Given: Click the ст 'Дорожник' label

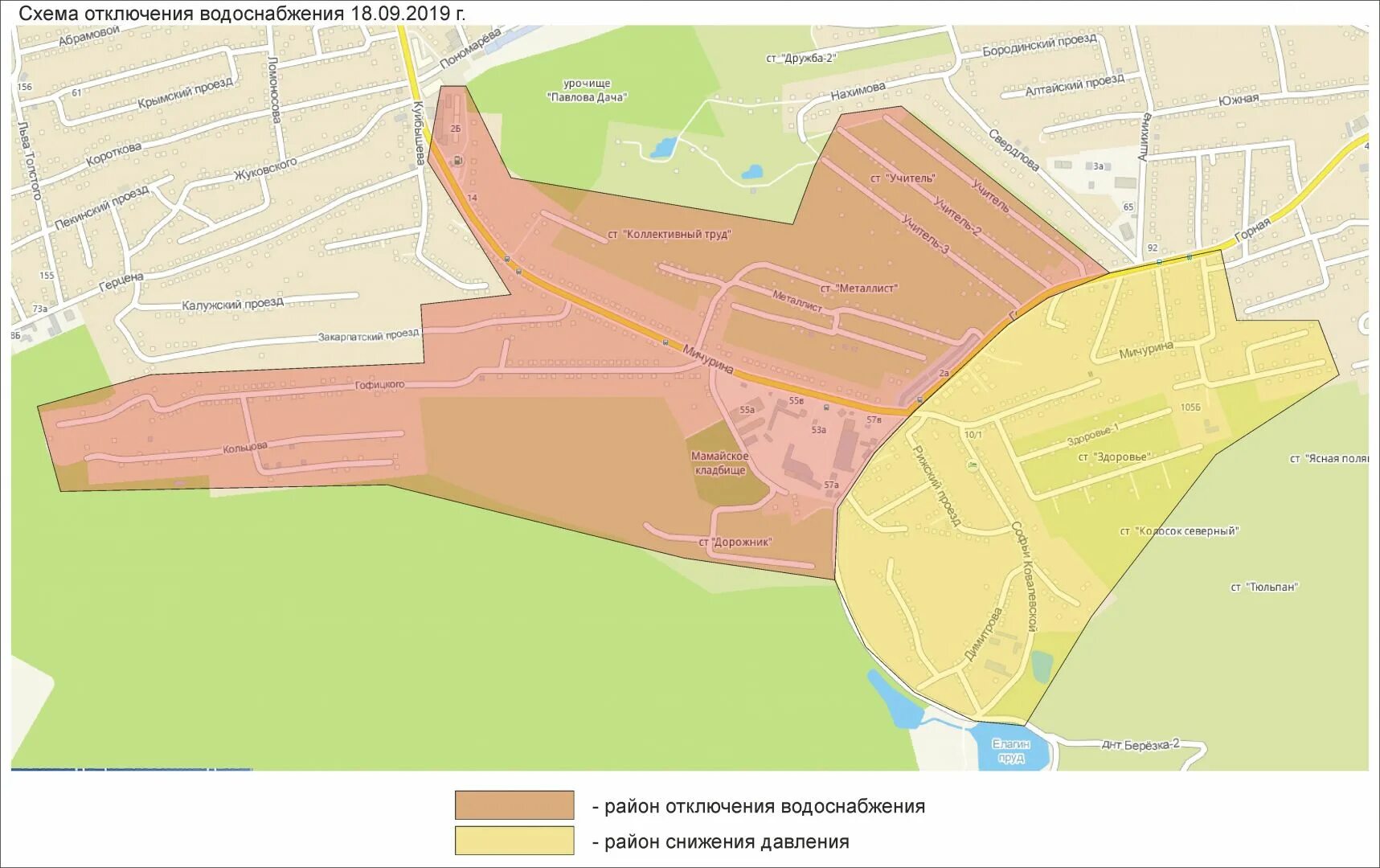Looking at the screenshot, I should coord(735,542).
